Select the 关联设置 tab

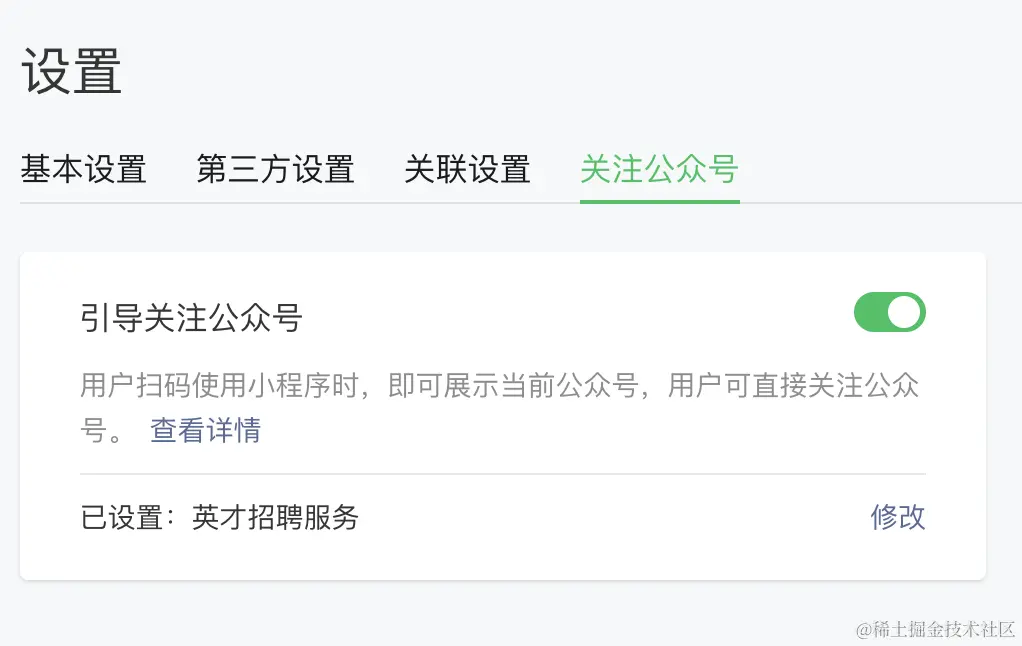(467, 169)
